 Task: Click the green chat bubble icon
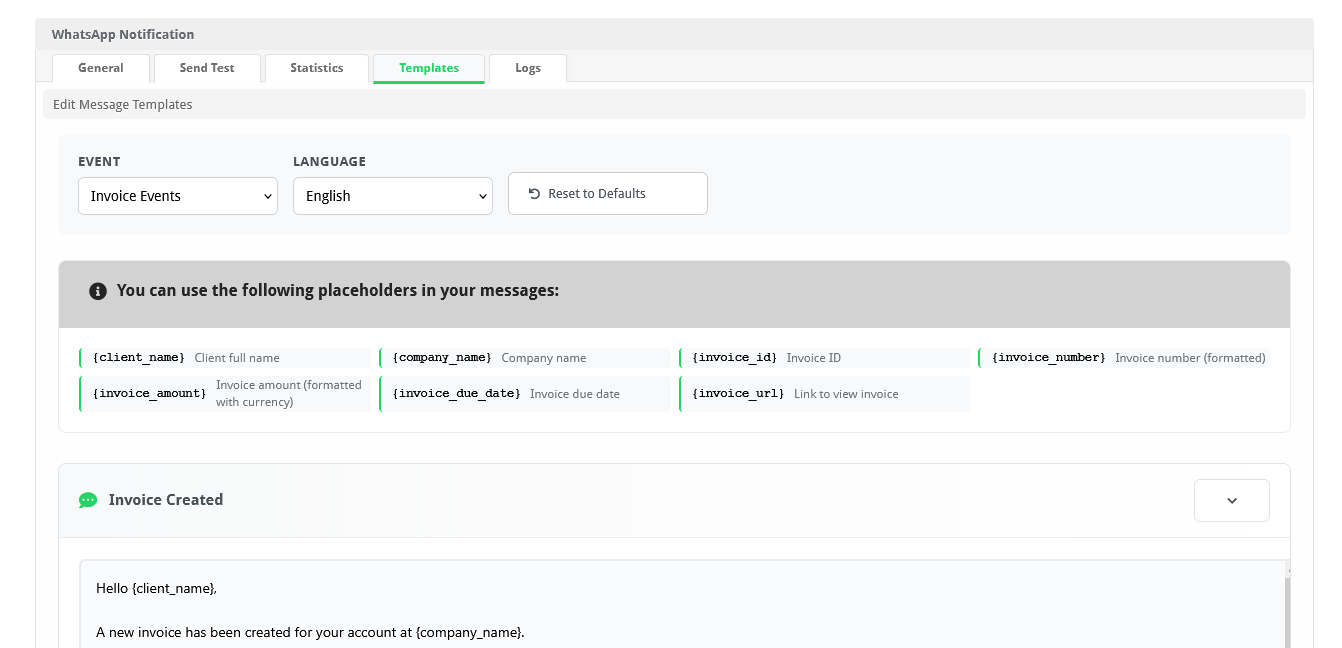88,500
